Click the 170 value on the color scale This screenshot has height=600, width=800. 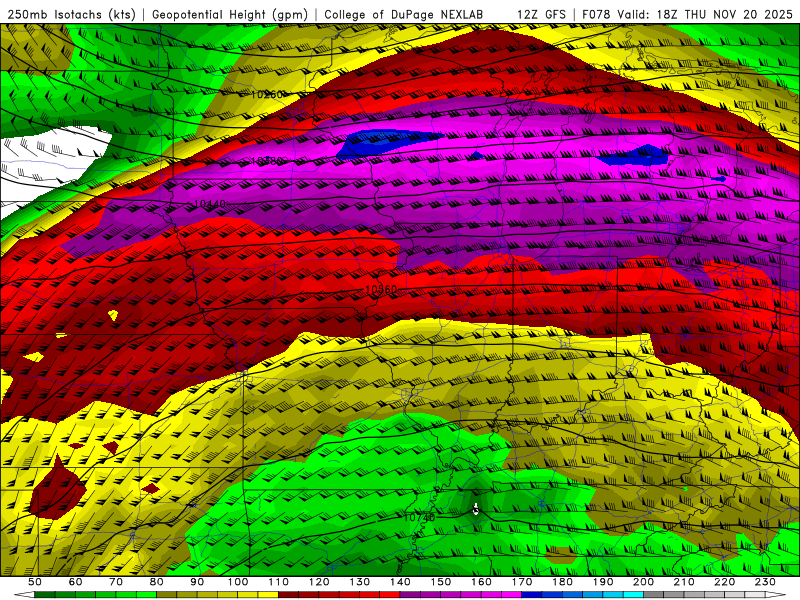[522, 582]
